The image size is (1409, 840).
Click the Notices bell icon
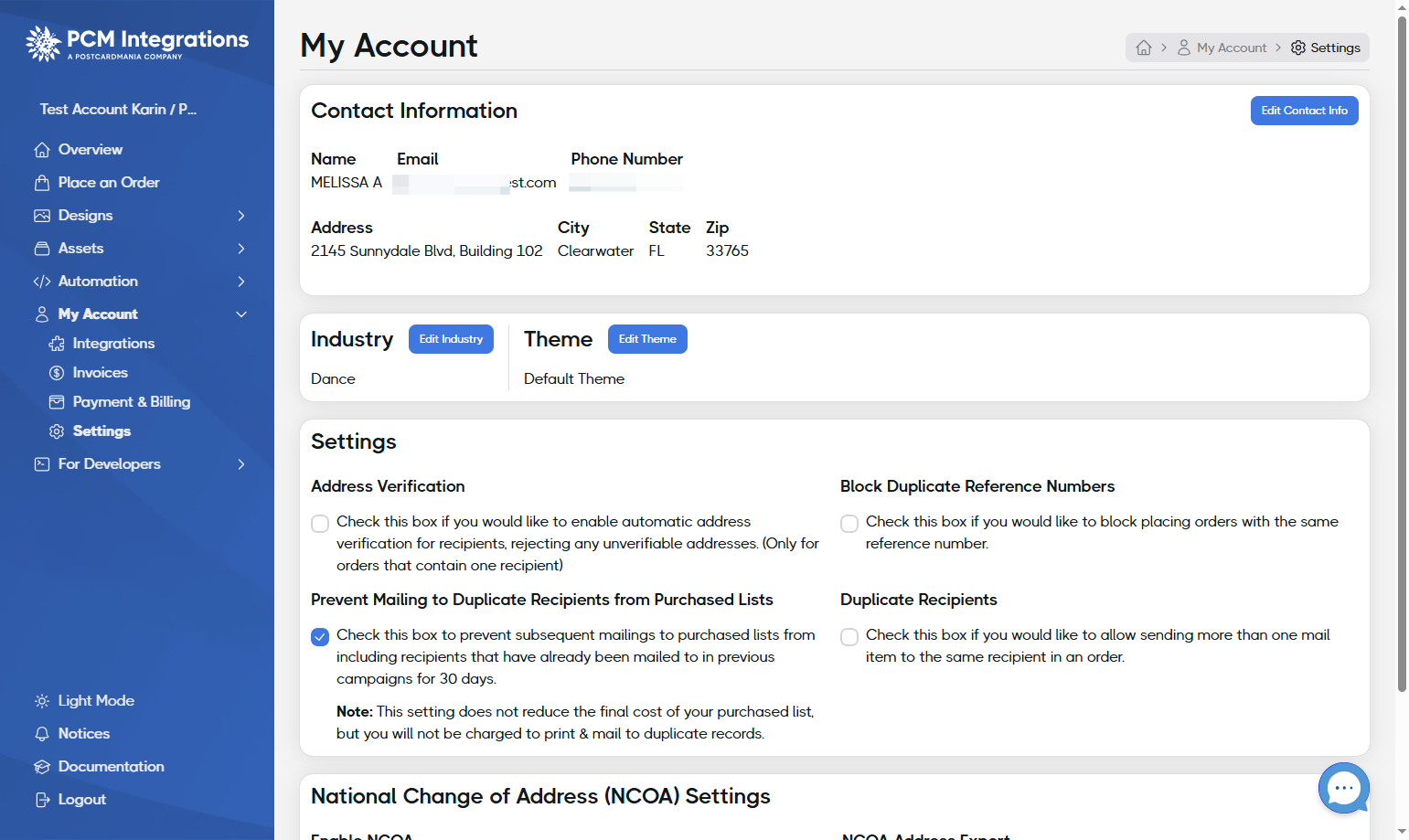[x=42, y=734]
